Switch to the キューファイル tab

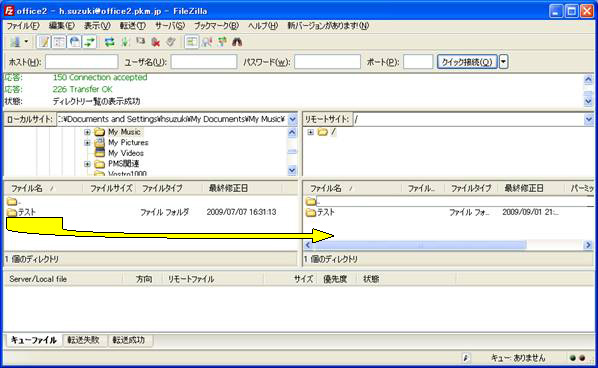pyautogui.click(x=34, y=340)
